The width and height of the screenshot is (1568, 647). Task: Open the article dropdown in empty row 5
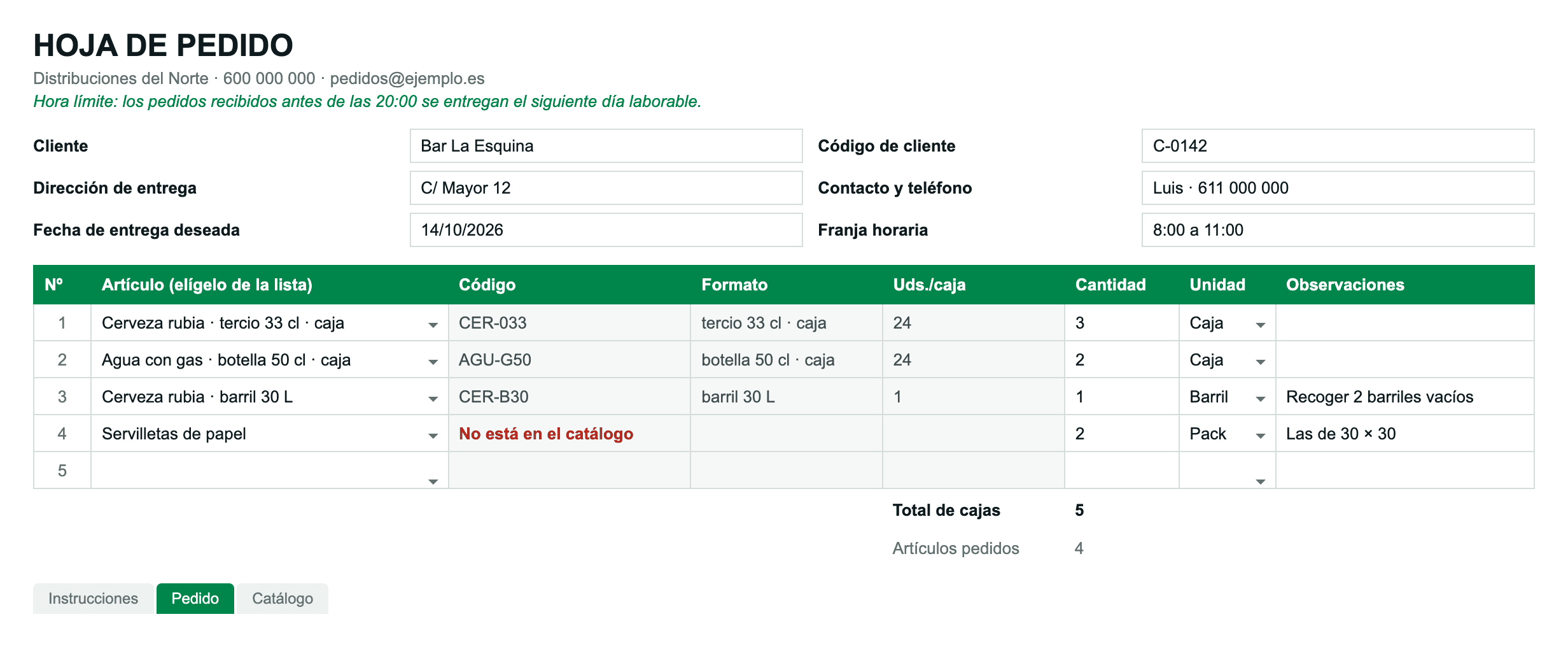433,481
